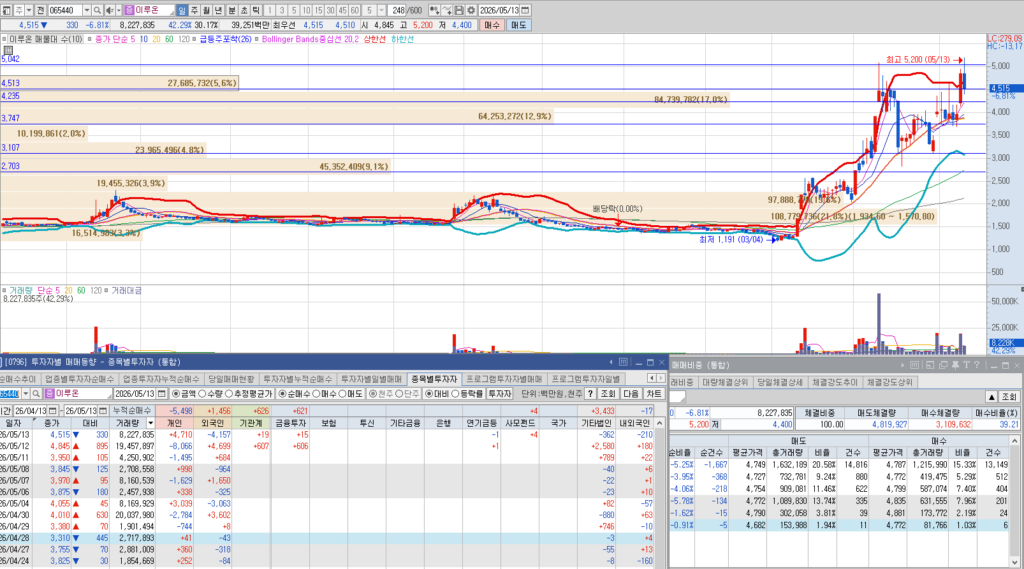
Task: Open the 대량체결상위 tab
Action: [725, 382]
